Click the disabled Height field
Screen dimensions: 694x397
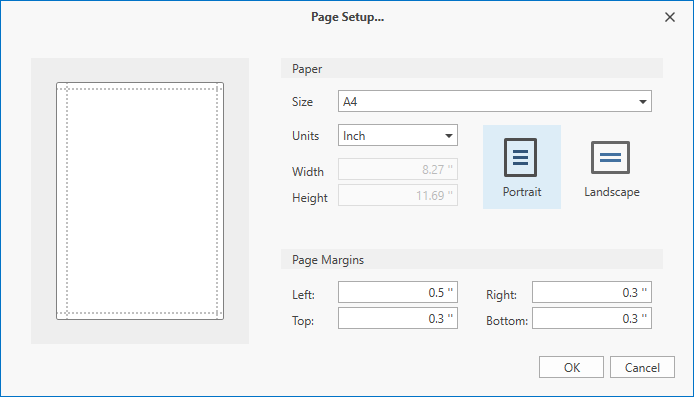click(x=397, y=195)
